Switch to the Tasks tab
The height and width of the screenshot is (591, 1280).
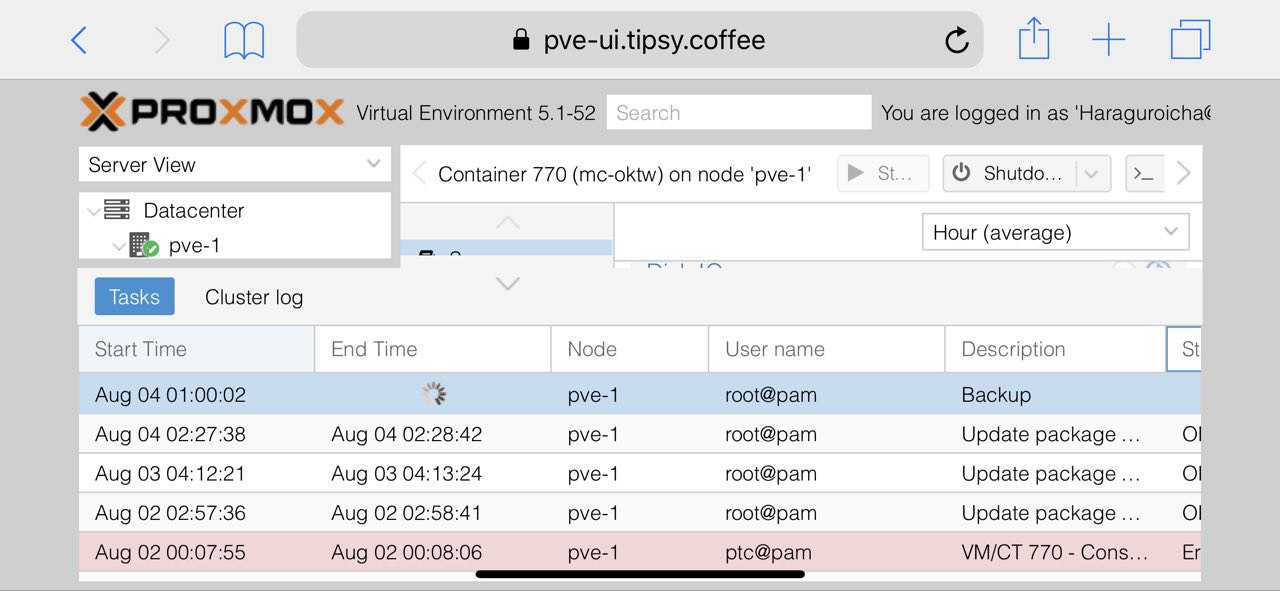click(x=134, y=297)
